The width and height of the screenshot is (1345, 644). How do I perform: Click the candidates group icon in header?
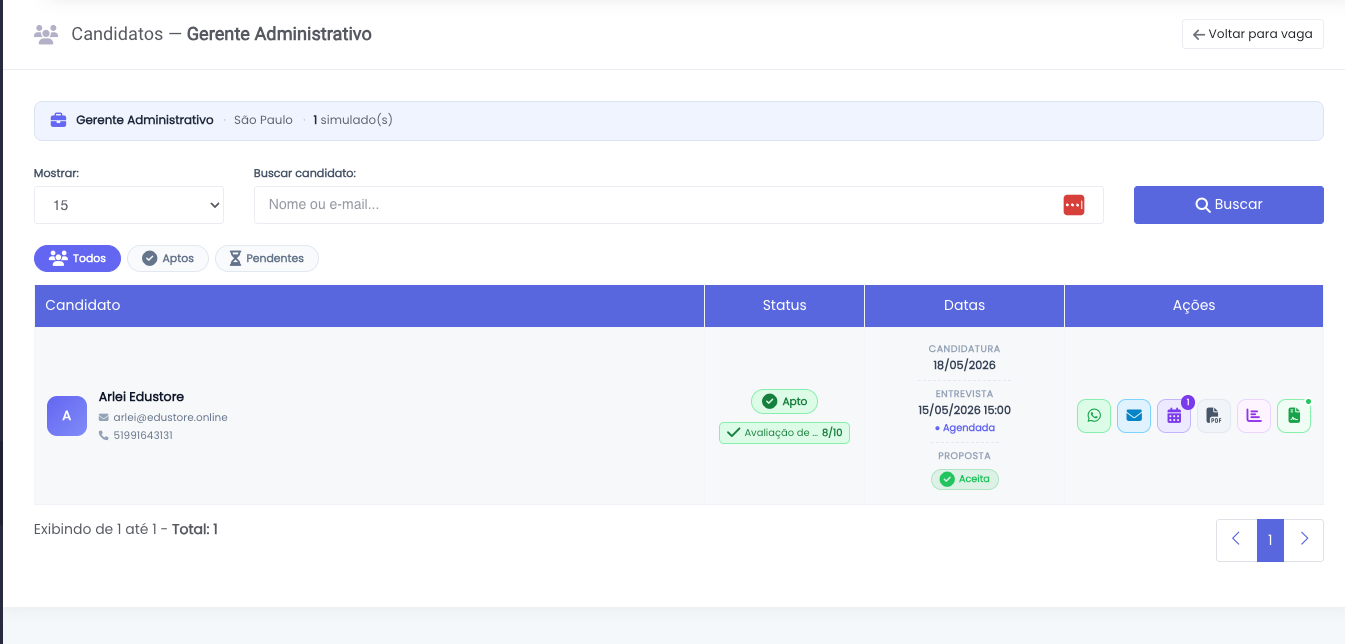46,34
